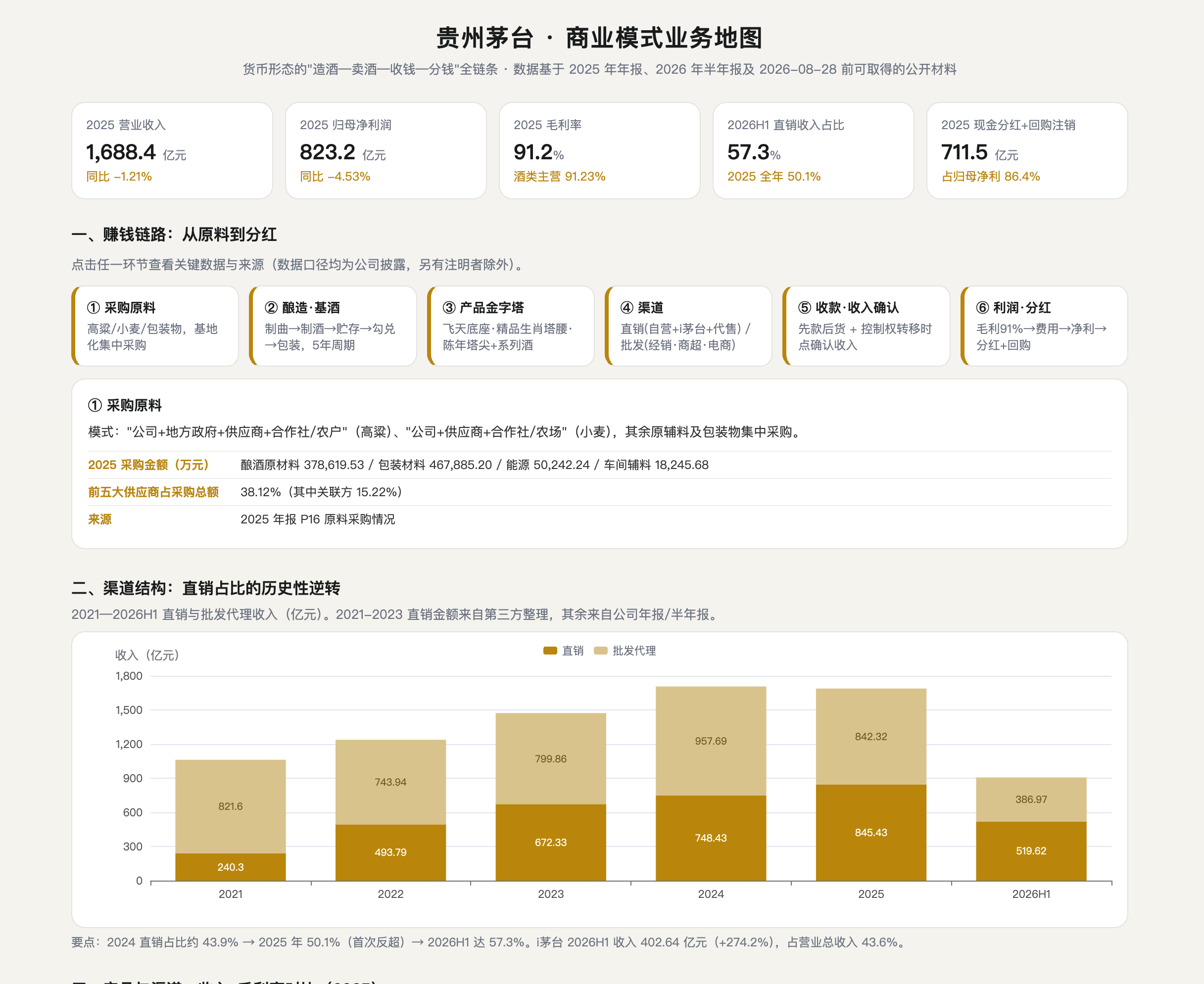
Task: Select the ① 采购原料 step card
Action: click(155, 326)
